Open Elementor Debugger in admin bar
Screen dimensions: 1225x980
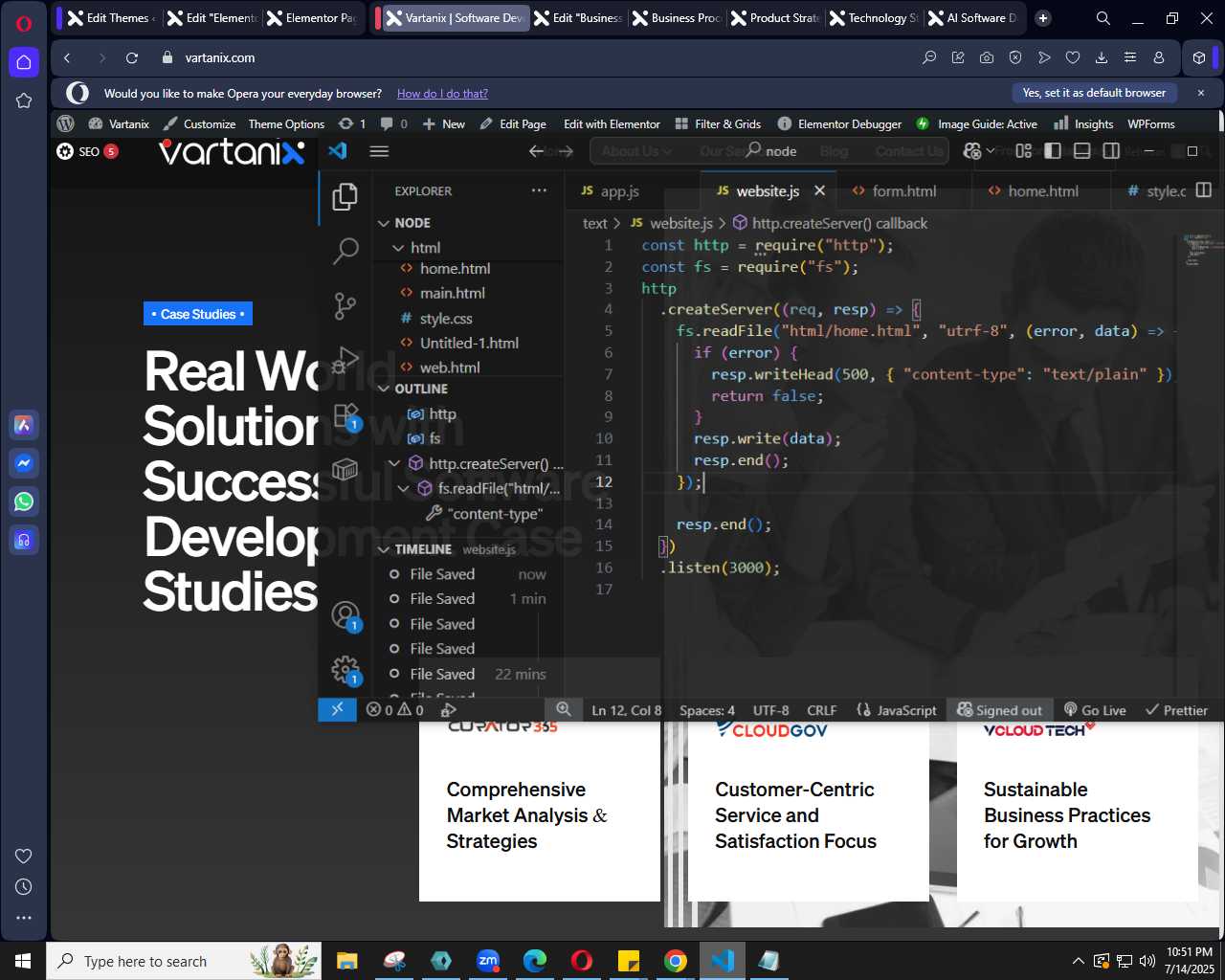(x=839, y=124)
